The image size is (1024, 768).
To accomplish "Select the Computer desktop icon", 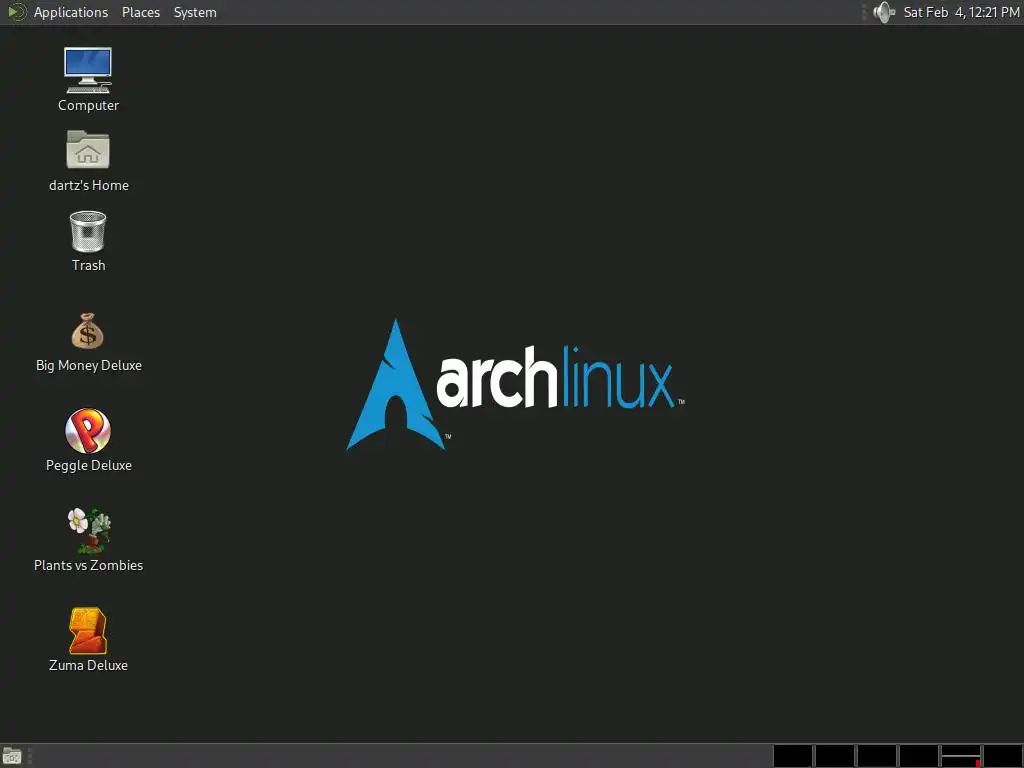I will [x=88, y=80].
